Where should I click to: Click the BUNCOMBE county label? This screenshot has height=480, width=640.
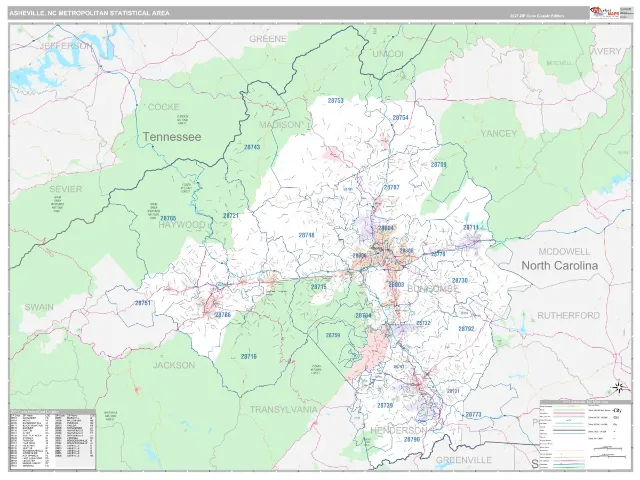(433, 289)
